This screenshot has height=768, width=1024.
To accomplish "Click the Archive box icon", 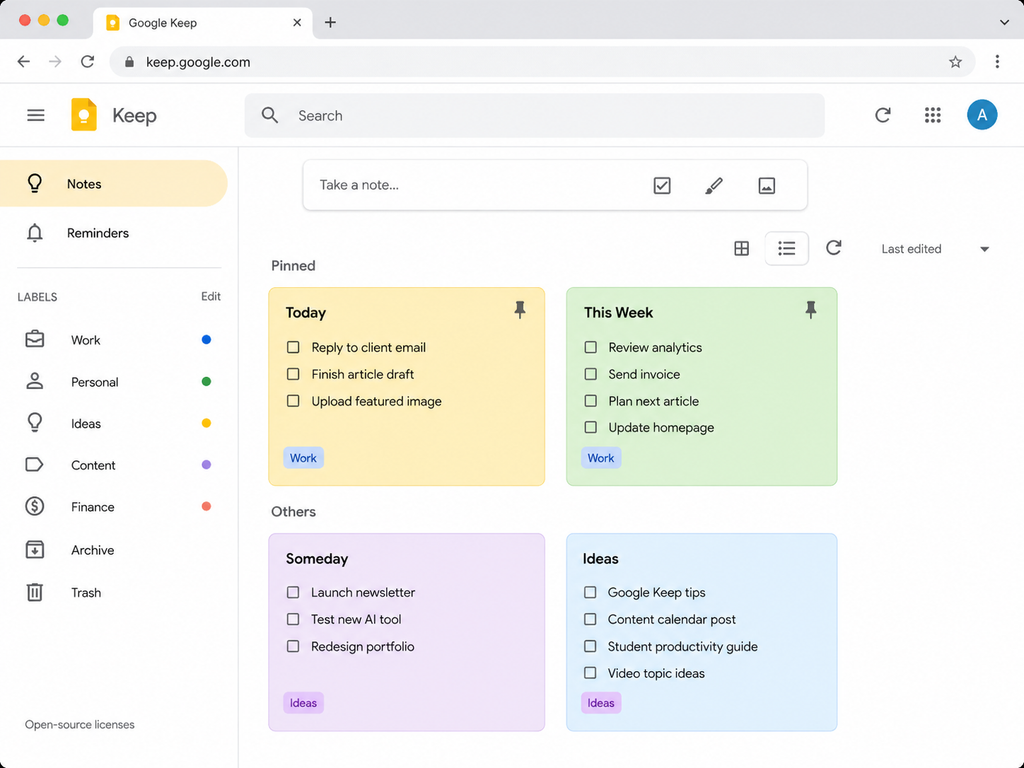I will (x=35, y=550).
